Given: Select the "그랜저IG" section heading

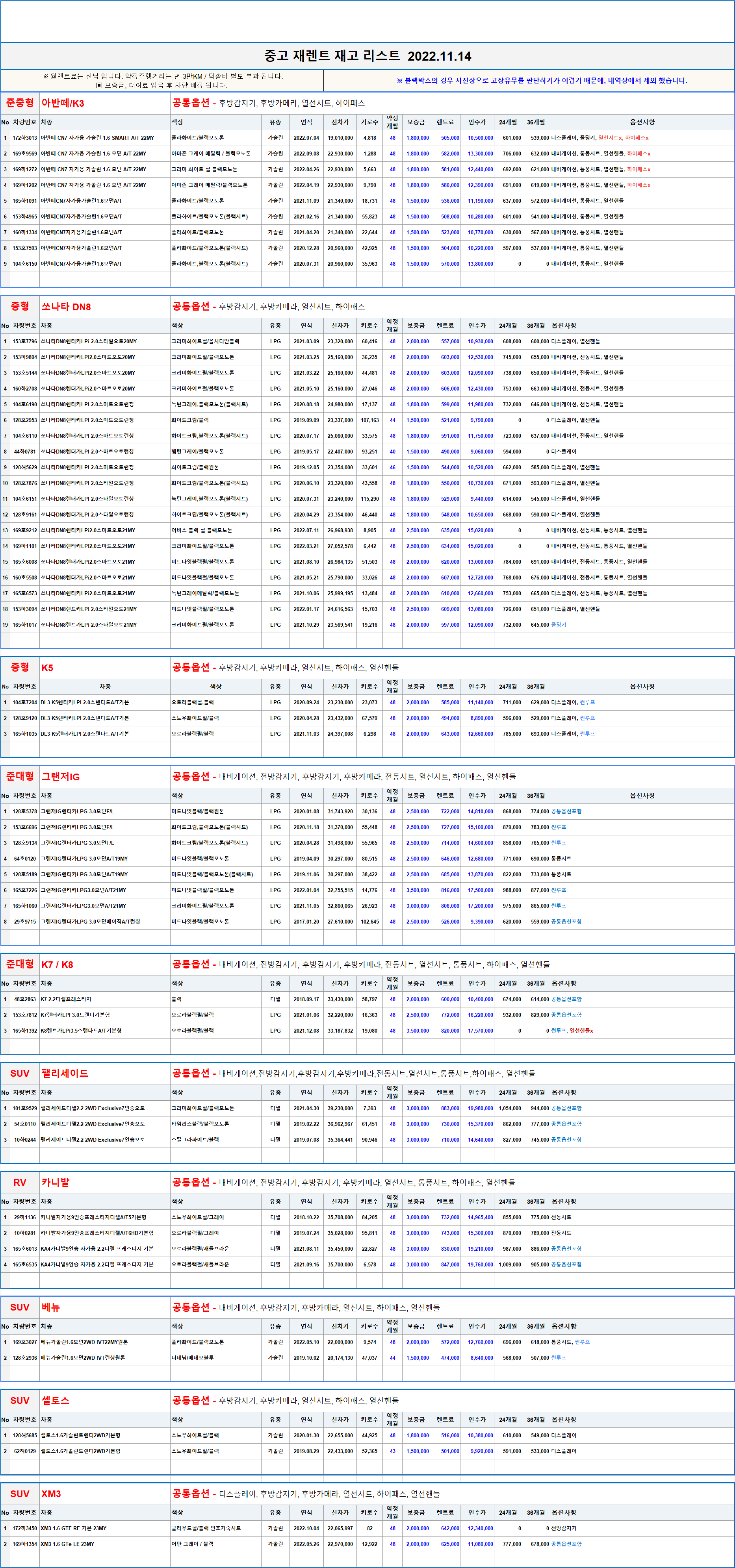Looking at the screenshot, I should (60, 777).
